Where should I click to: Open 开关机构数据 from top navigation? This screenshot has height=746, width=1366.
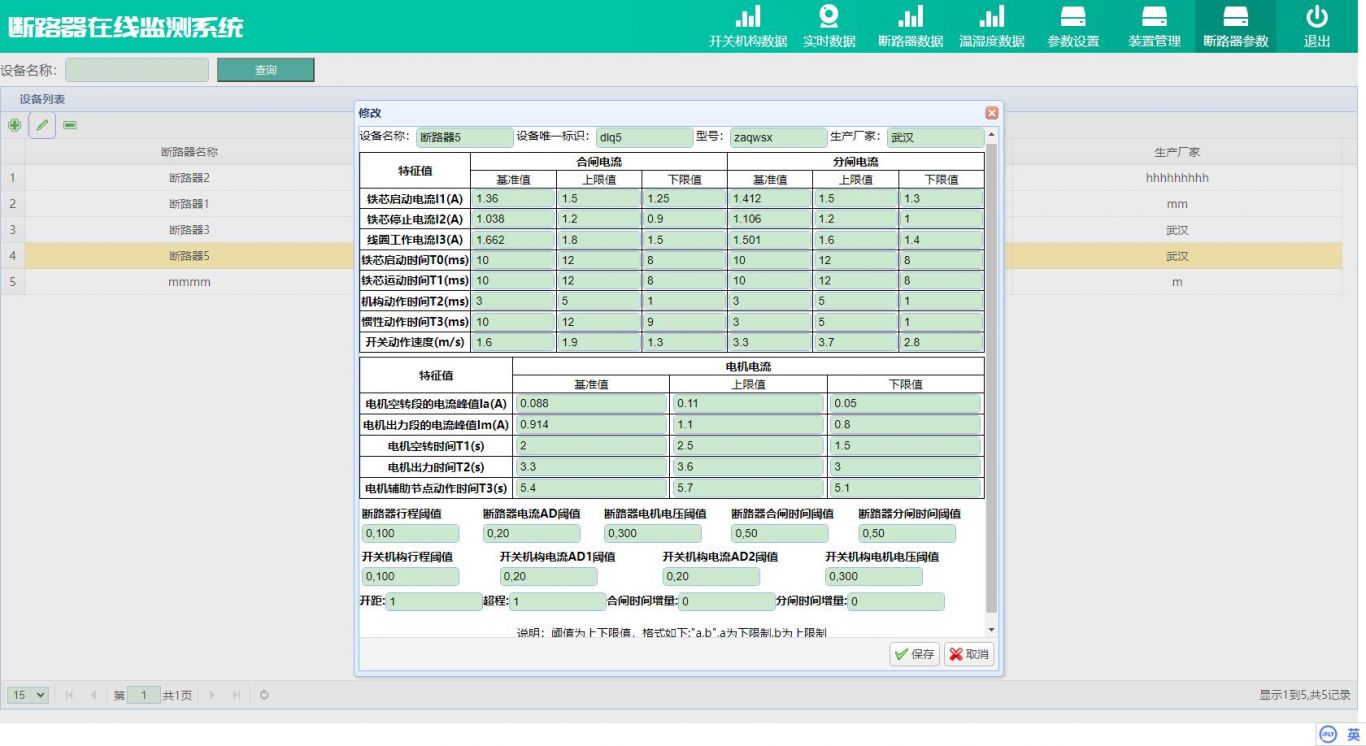click(x=748, y=27)
